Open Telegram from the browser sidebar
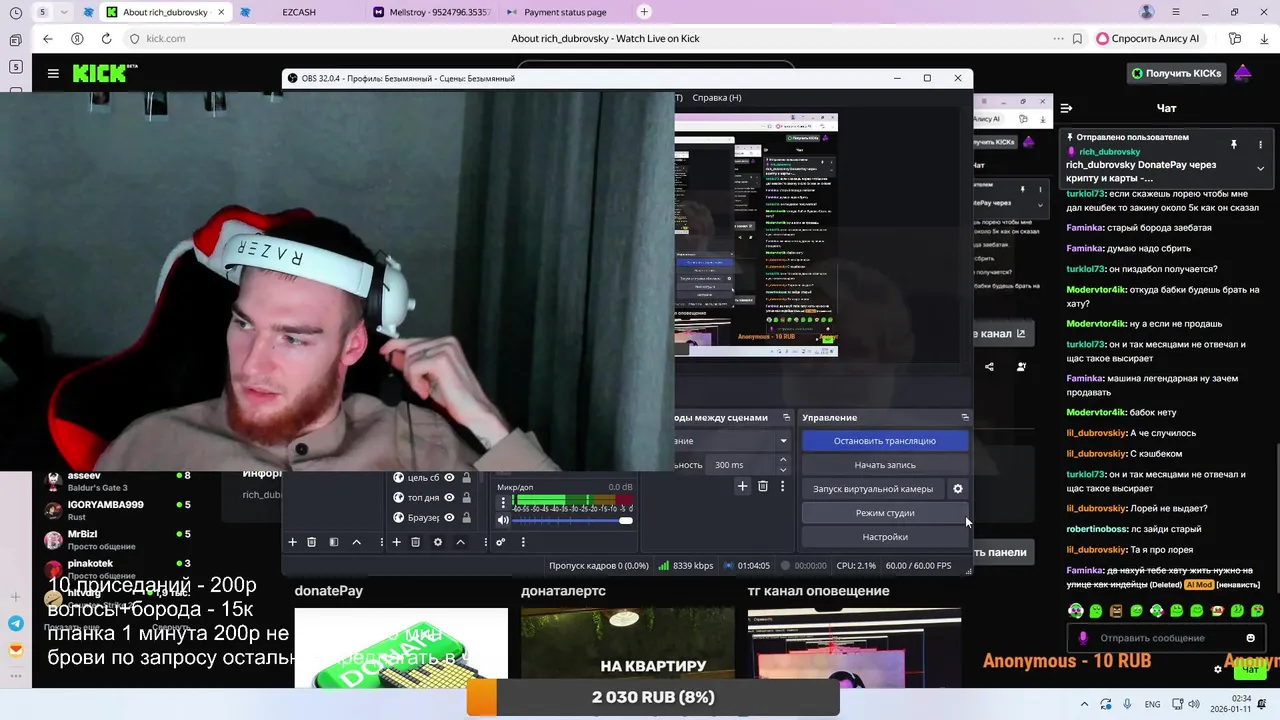This screenshot has width=1280, height=720. coord(15,623)
